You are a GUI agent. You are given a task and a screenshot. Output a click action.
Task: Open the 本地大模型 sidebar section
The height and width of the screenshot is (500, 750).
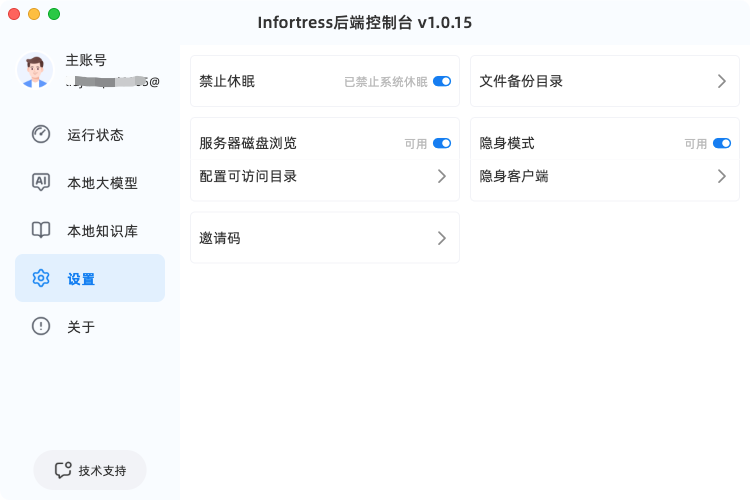pyautogui.click(x=90, y=182)
